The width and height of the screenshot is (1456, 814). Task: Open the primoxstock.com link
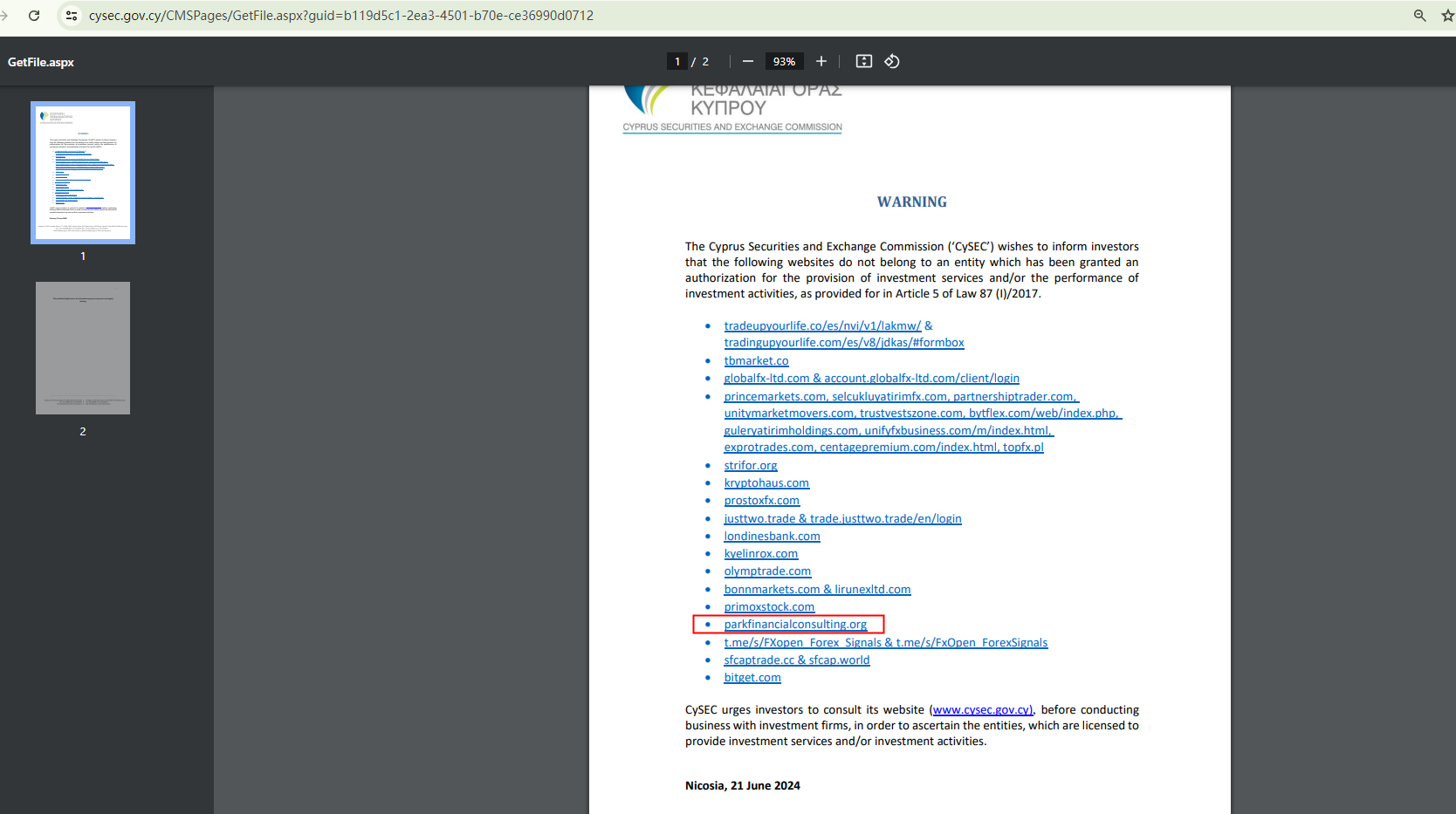click(x=769, y=607)
